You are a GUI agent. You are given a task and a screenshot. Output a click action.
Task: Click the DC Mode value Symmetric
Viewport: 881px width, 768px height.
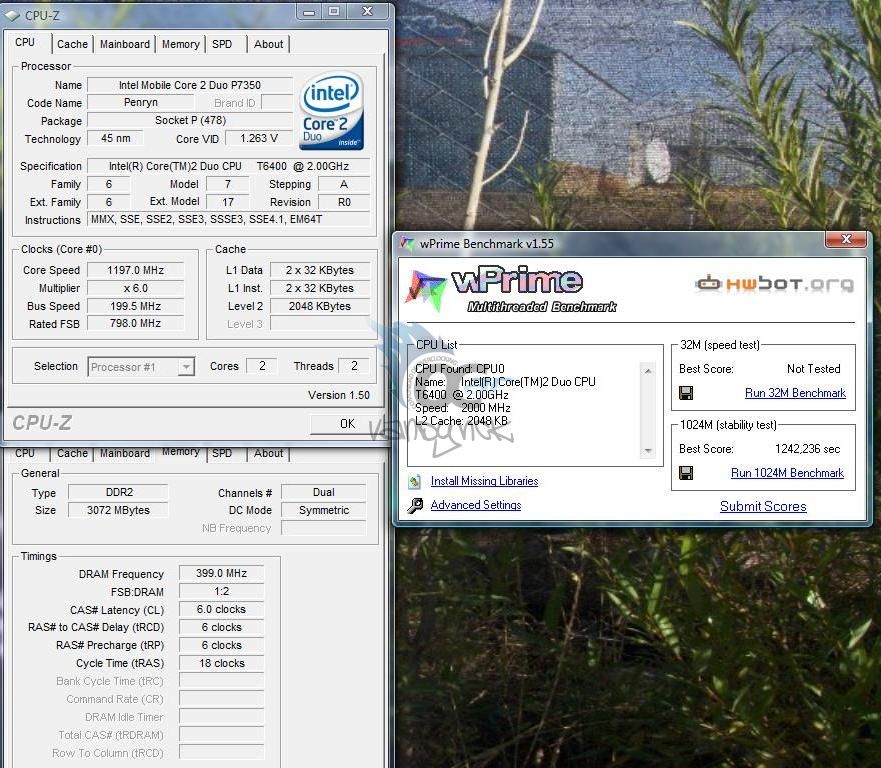pyautogui.click(x=324, y=510)
